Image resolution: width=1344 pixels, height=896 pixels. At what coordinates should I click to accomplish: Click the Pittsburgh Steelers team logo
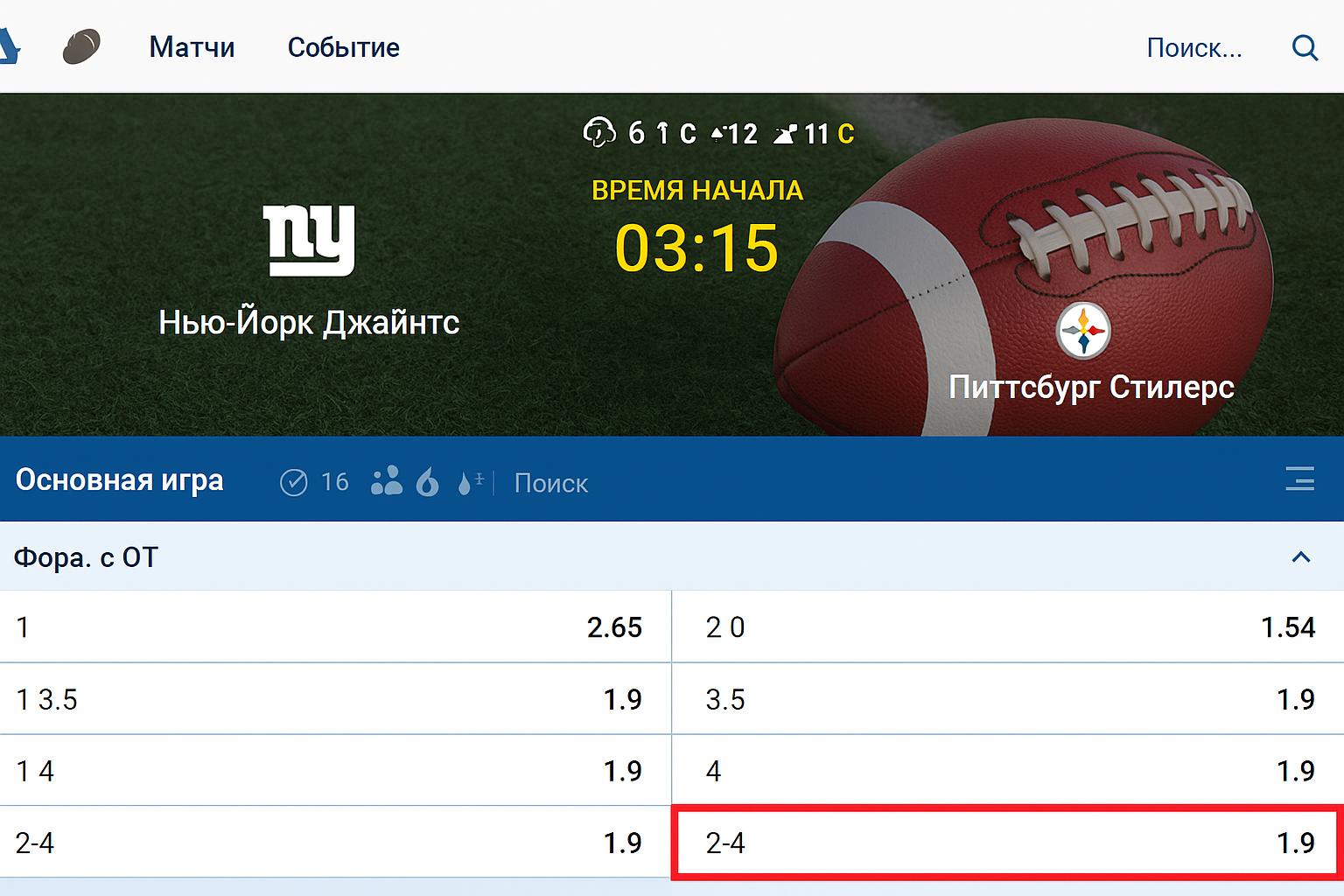1083,332
